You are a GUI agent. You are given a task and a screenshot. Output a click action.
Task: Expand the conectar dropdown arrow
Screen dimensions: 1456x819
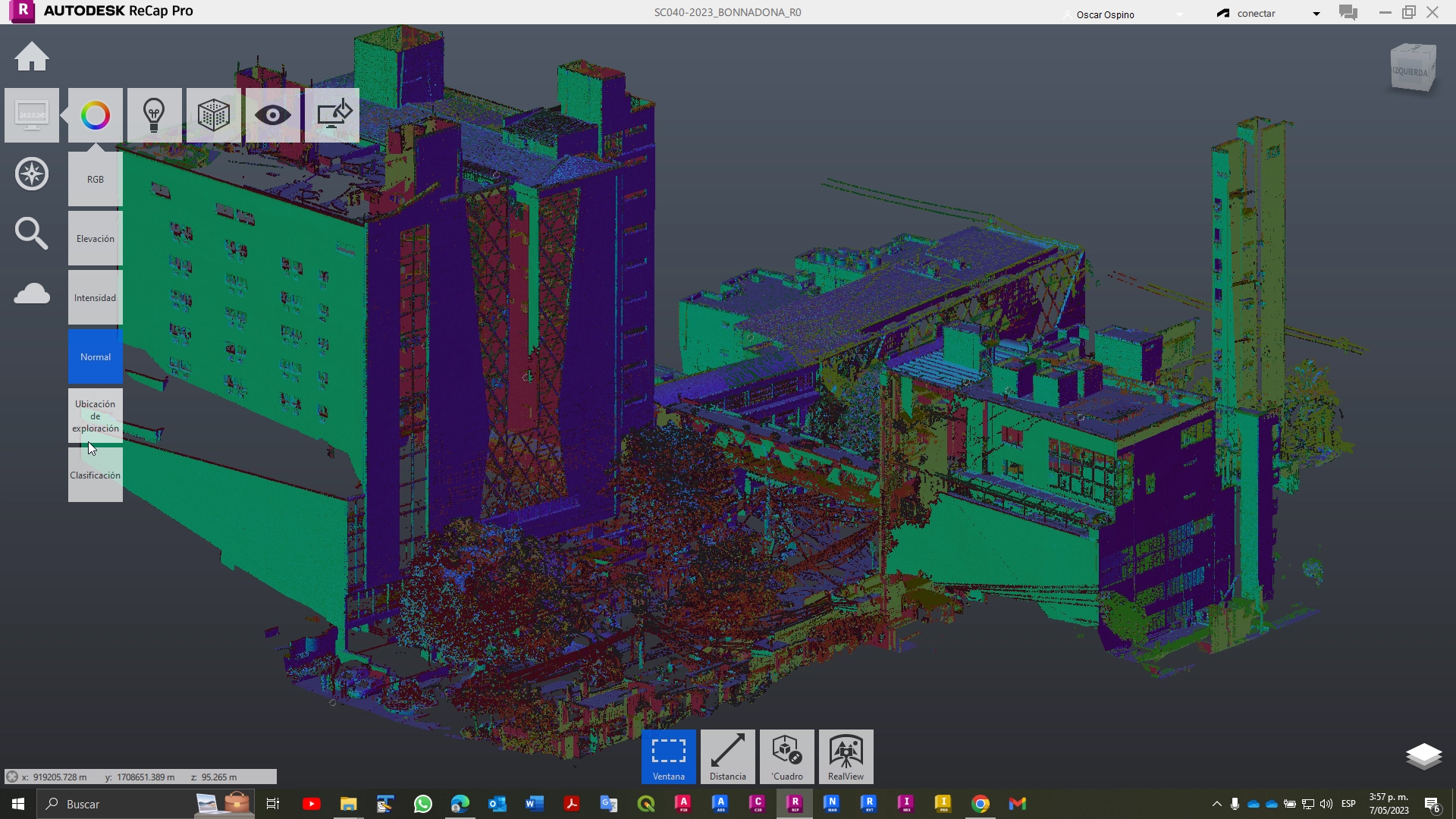pyautogui.click(x=1316, y=14)
